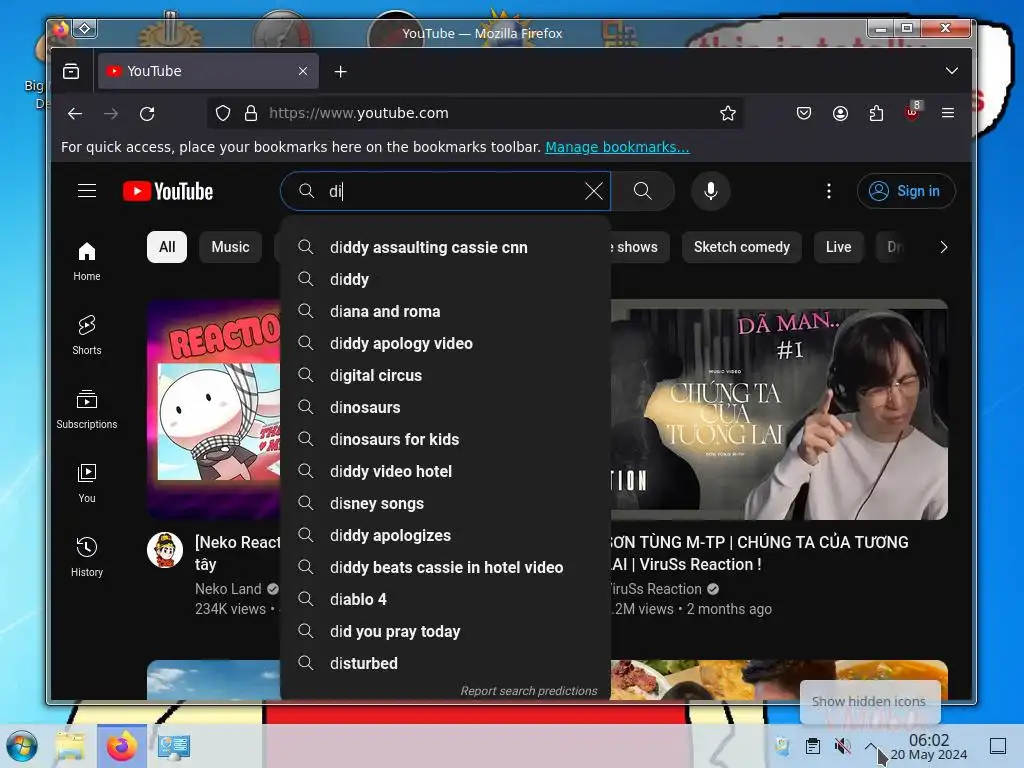This screenshot has width=1024, height=768.
Task: Close the YouTube tab
Action: click(303, 71)
